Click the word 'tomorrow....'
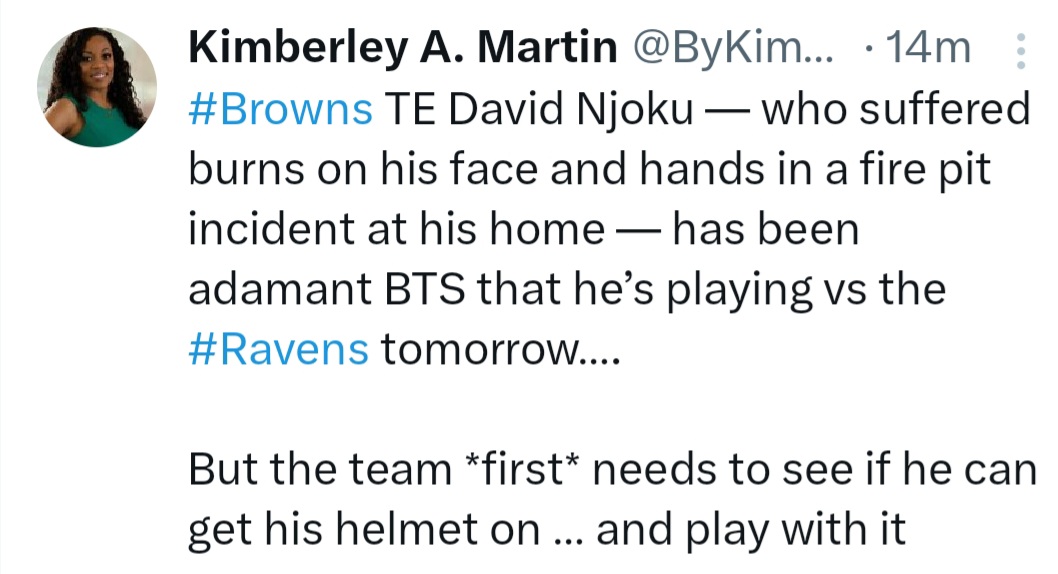Screen dimensions: 1058x574 click(x=500, y=350)
